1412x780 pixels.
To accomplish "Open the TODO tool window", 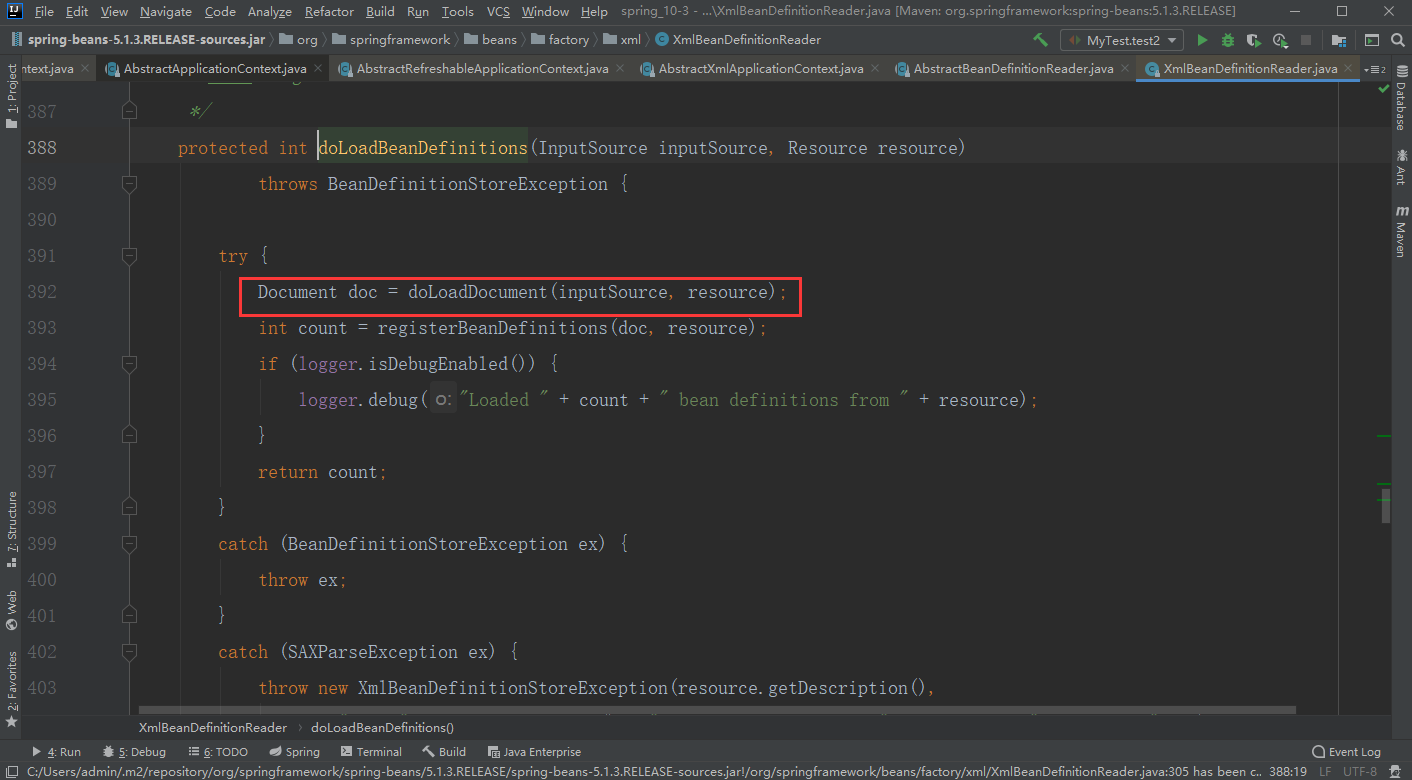I will point(217,752).
